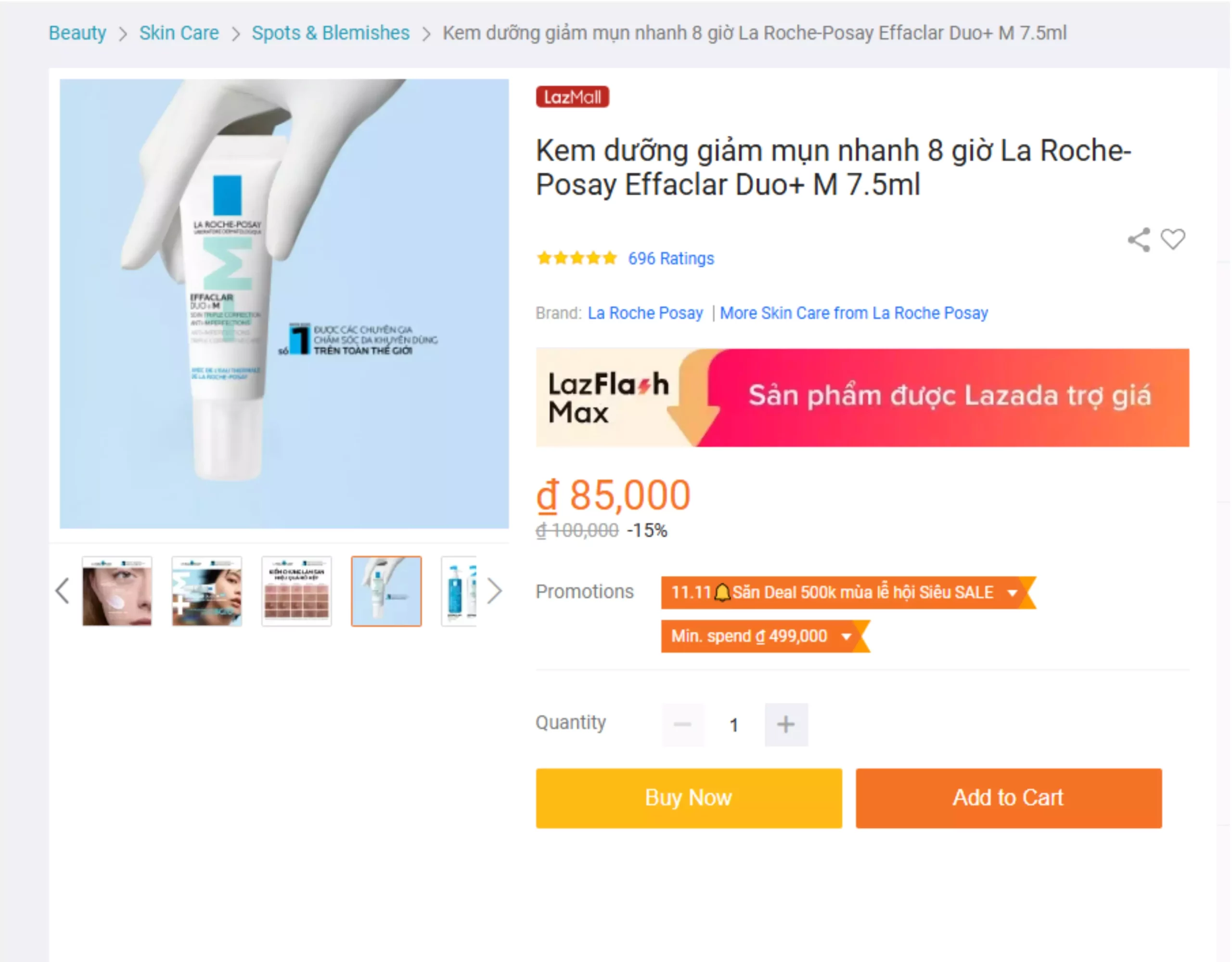Screen dimensions: 1232x962
Task: Click the LazFlash Max banner
Action: click(x=862, y=398)
